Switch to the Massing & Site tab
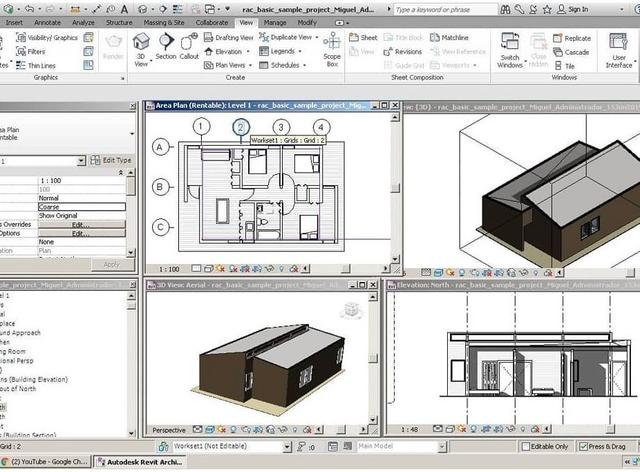 [164, 22]
